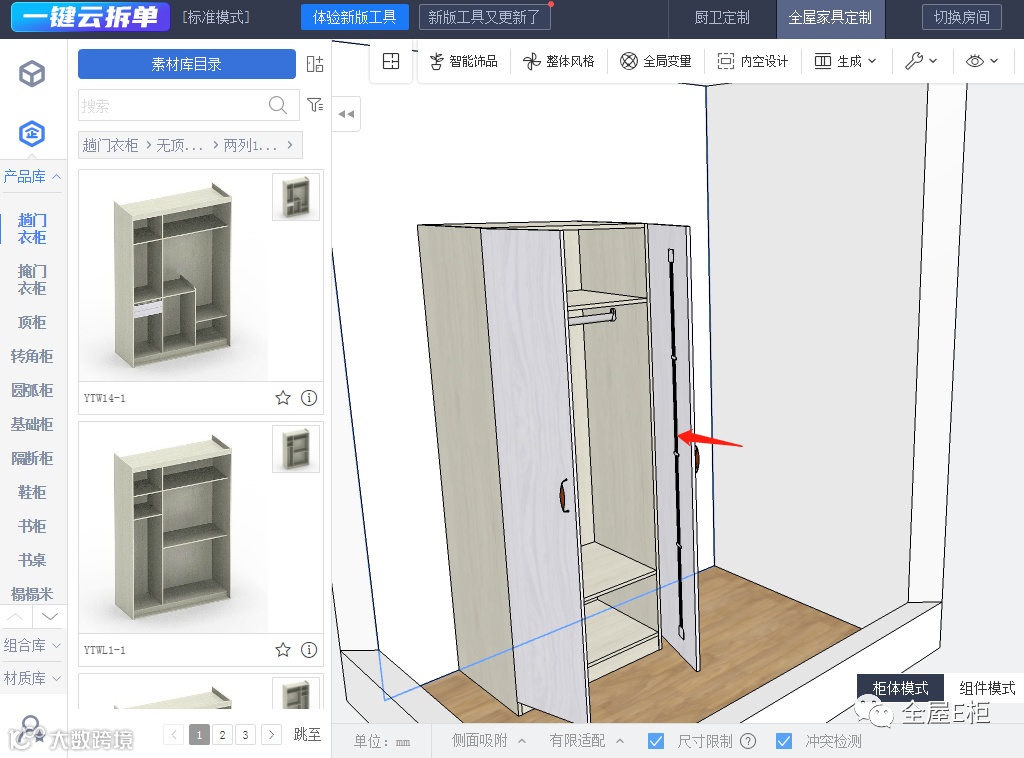Open the small layout preview of YTWL1-1
This screenshot has width=1024, height=758.
296,449
